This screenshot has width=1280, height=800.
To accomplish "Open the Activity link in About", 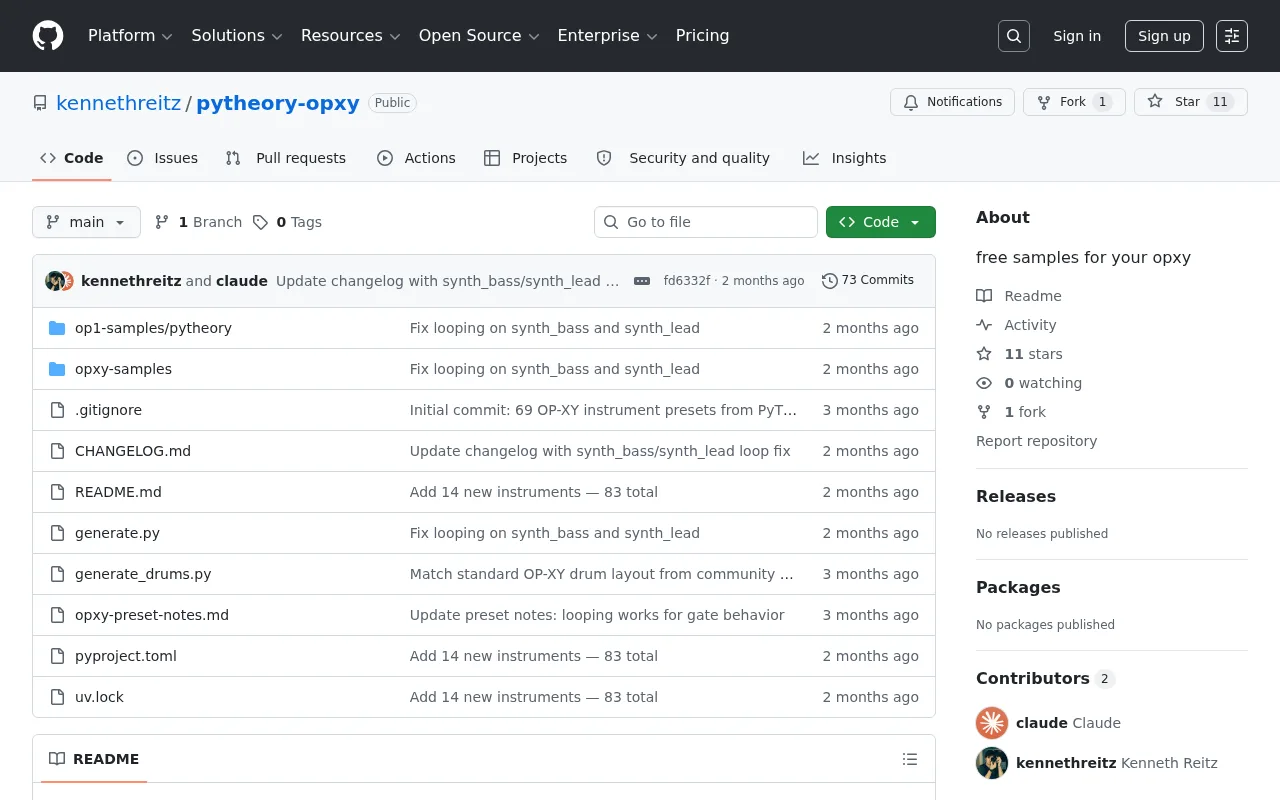I will point(1016,325).
